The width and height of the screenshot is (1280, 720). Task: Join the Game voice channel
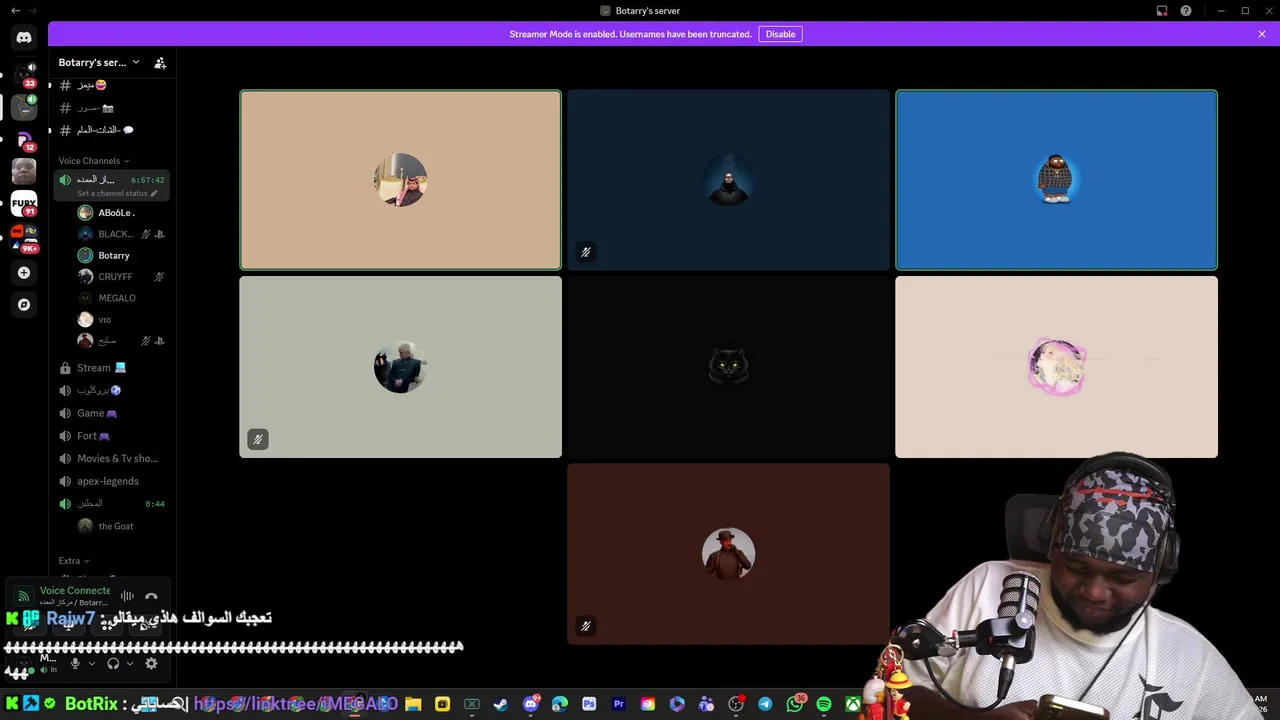[x=111, y=413]
